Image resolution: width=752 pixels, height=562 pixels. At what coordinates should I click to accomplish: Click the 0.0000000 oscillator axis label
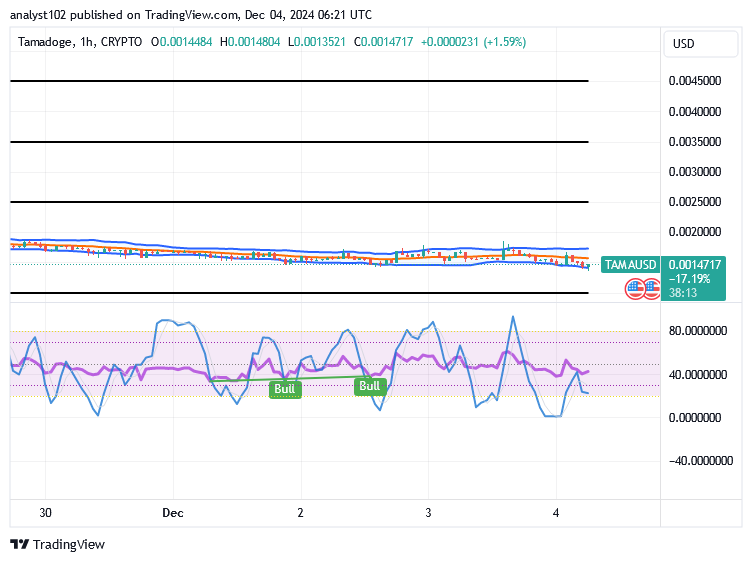[x=695, y=418]
